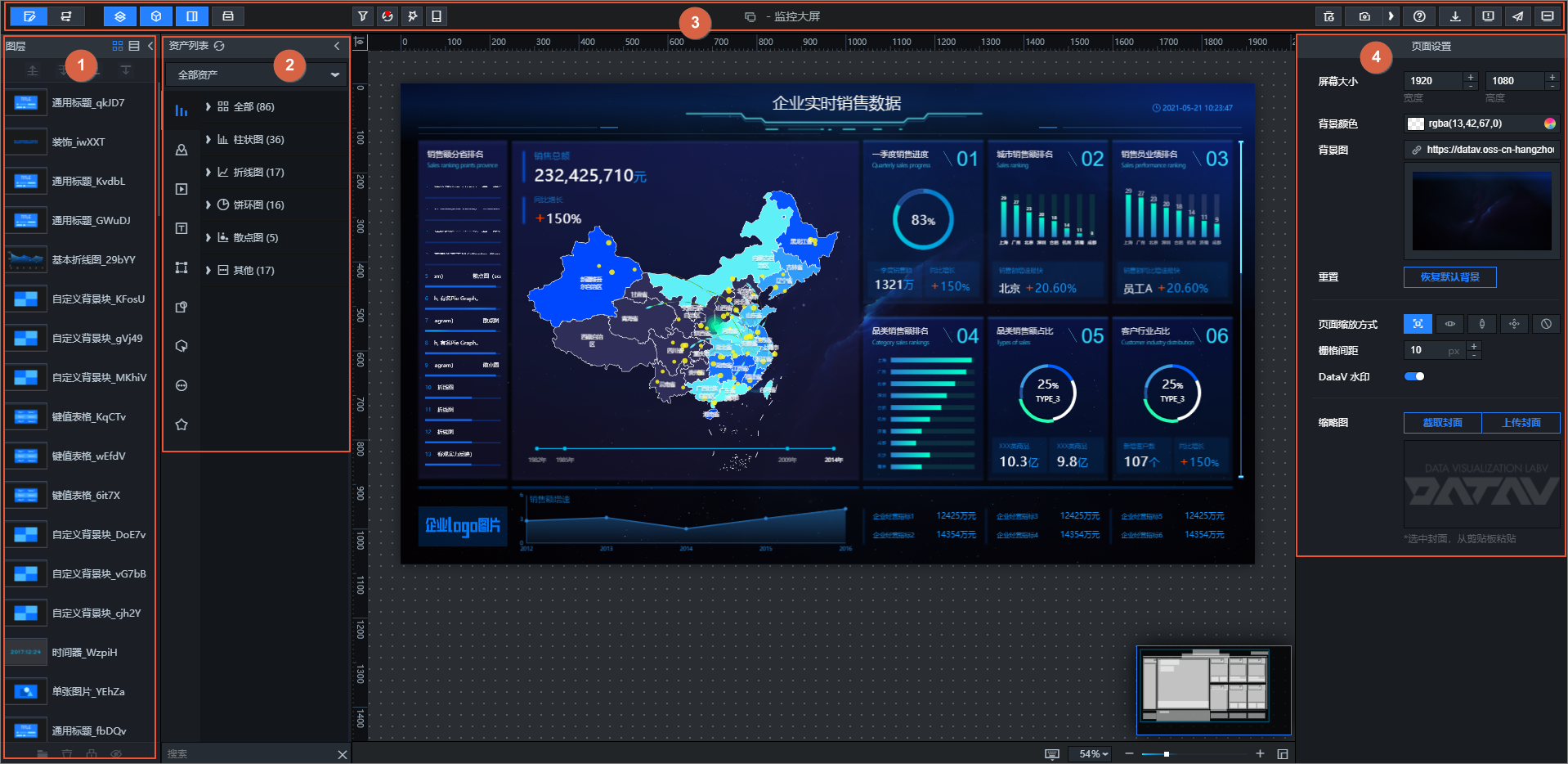Click the delete-refresh icon in top toolbar
1568x764 pixels.
coord(1329,16)
